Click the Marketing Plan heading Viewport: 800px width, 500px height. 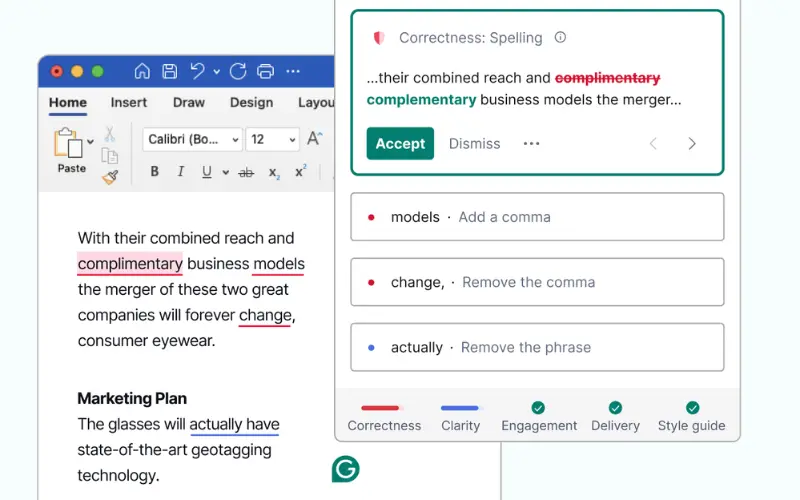tap(132, 398)
